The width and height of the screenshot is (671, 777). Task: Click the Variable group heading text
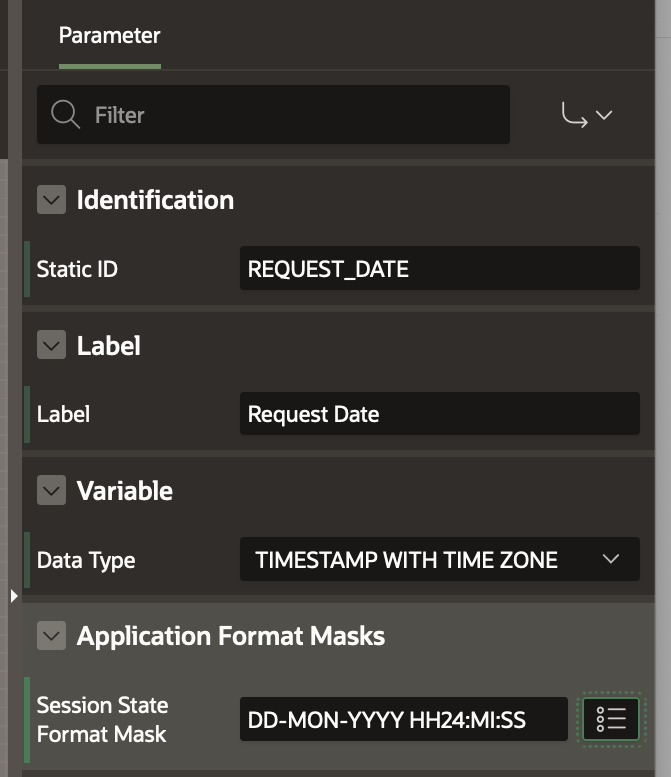coord(124,491)
